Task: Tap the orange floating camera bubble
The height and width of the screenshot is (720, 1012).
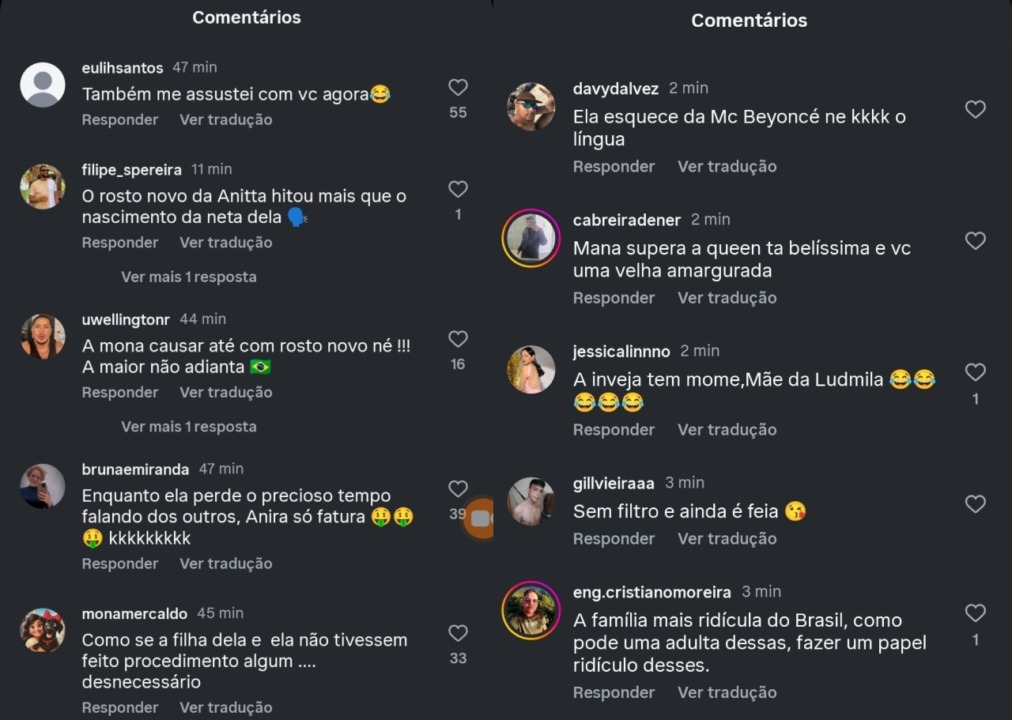Action: 480,518
